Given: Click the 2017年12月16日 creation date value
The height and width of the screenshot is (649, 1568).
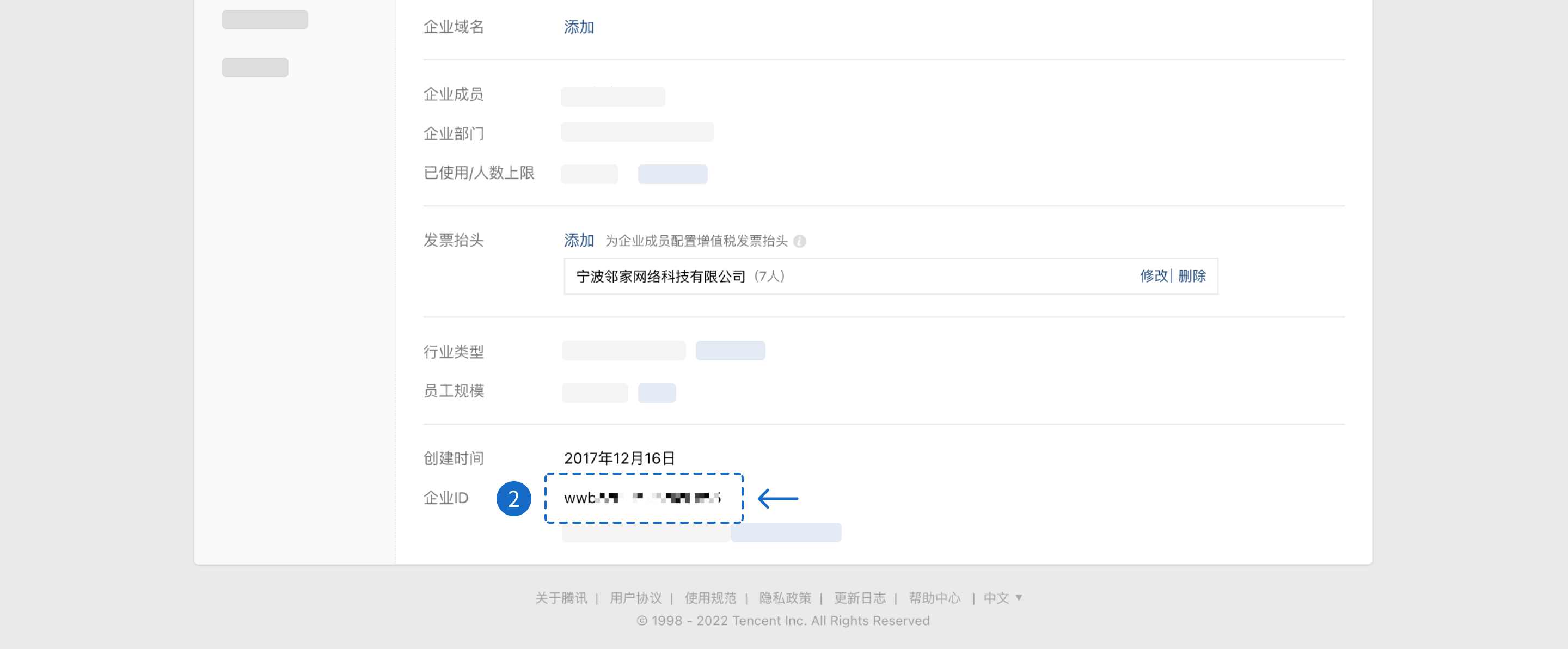Looking at the screenshot, I should click(x=620, y=458).
